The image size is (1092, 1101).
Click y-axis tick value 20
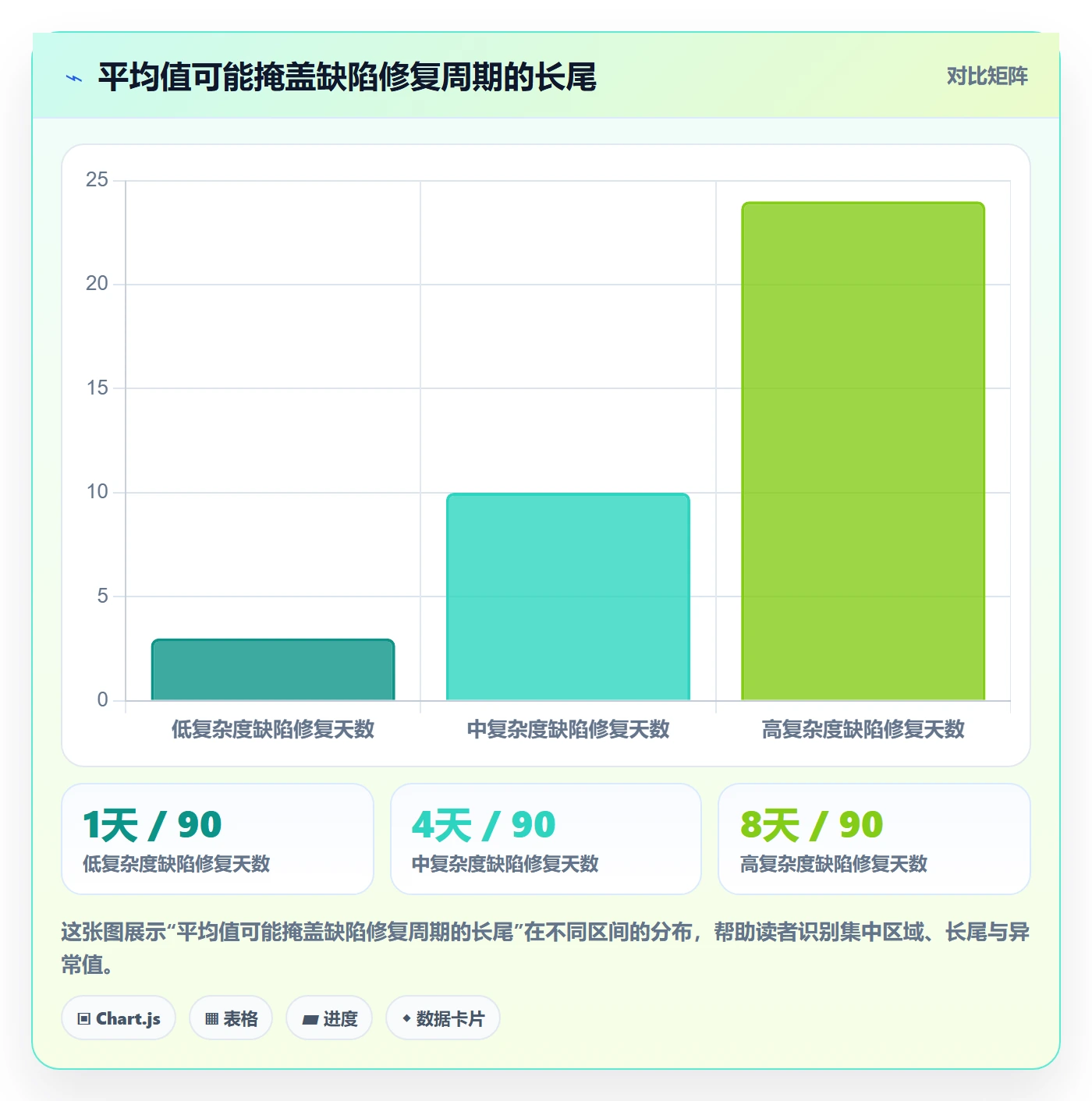coord(97,284)
